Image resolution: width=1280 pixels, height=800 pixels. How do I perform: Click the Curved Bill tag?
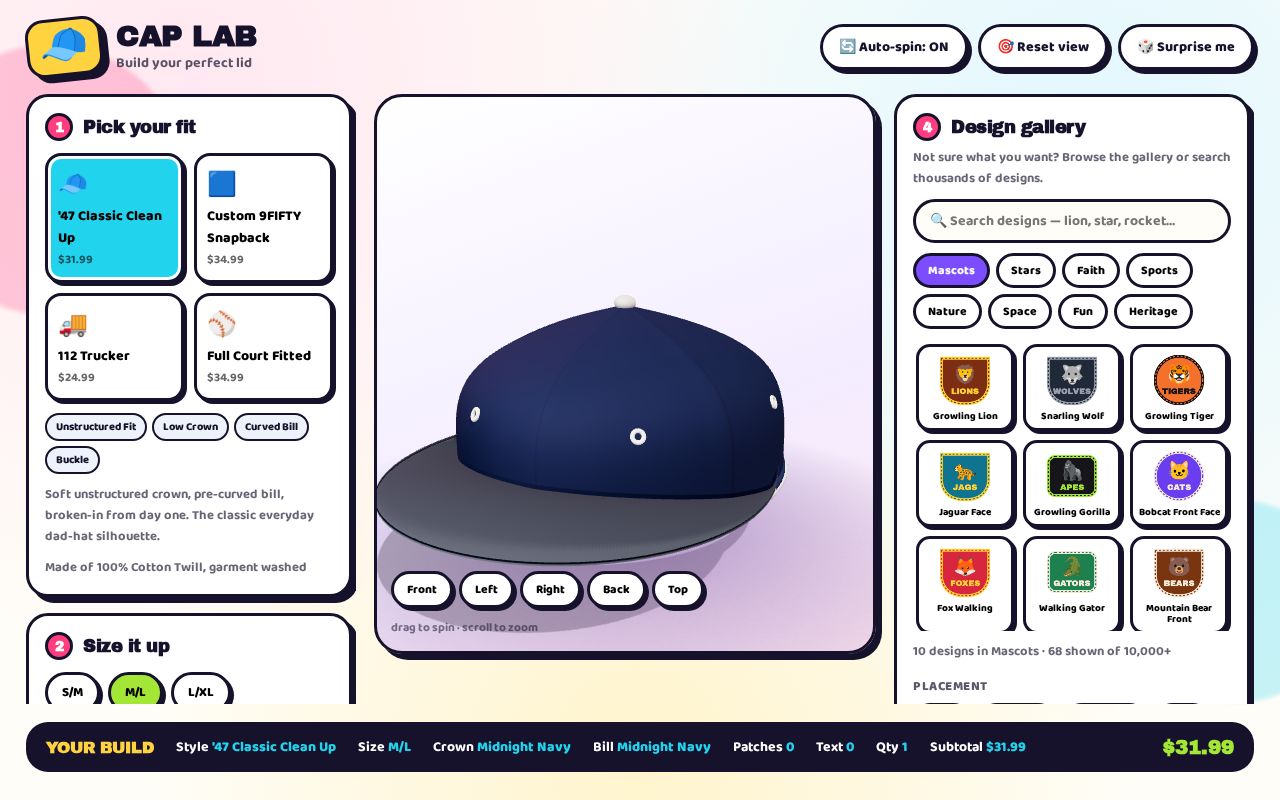(271, 427)
